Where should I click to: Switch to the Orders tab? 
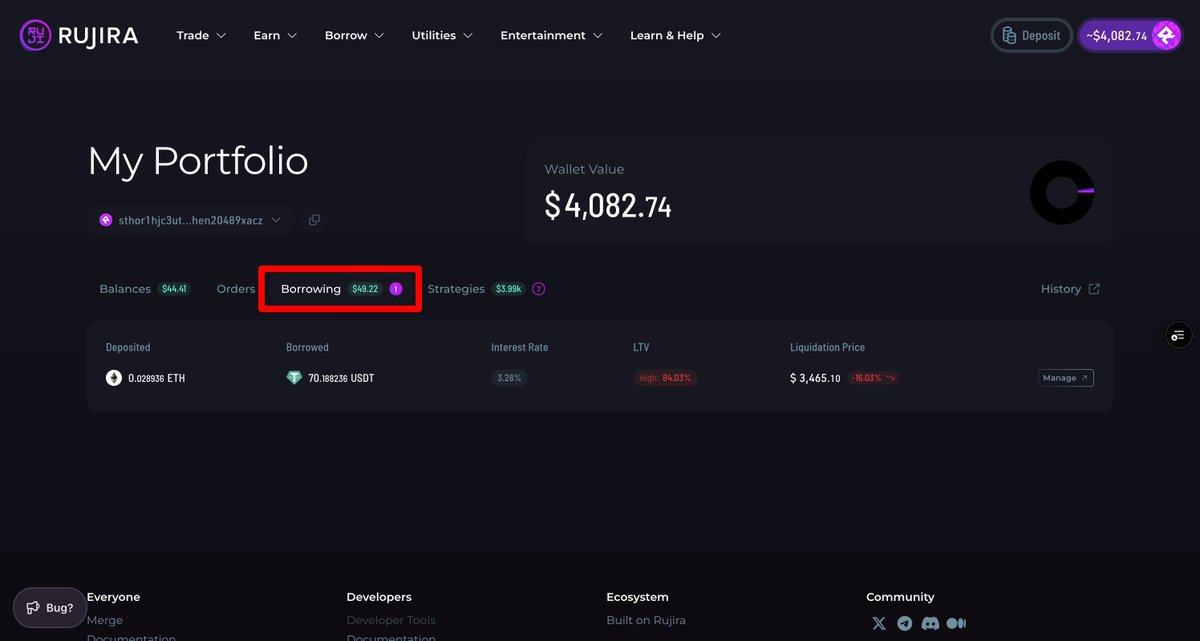(x=236, y=289)
